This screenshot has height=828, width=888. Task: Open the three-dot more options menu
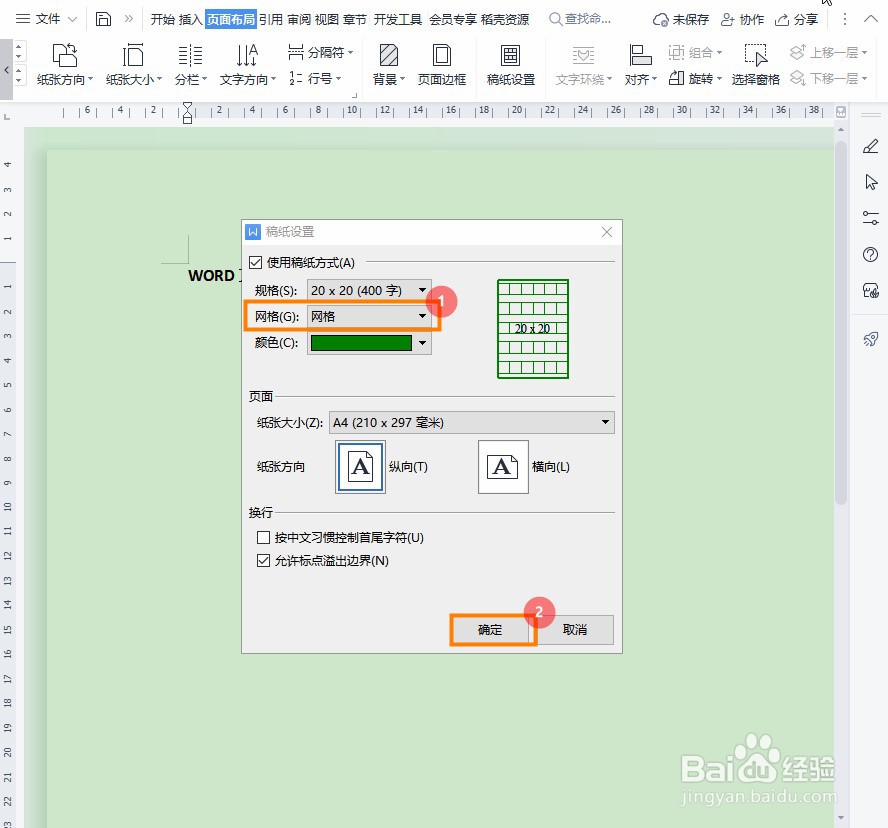[844, 19]
